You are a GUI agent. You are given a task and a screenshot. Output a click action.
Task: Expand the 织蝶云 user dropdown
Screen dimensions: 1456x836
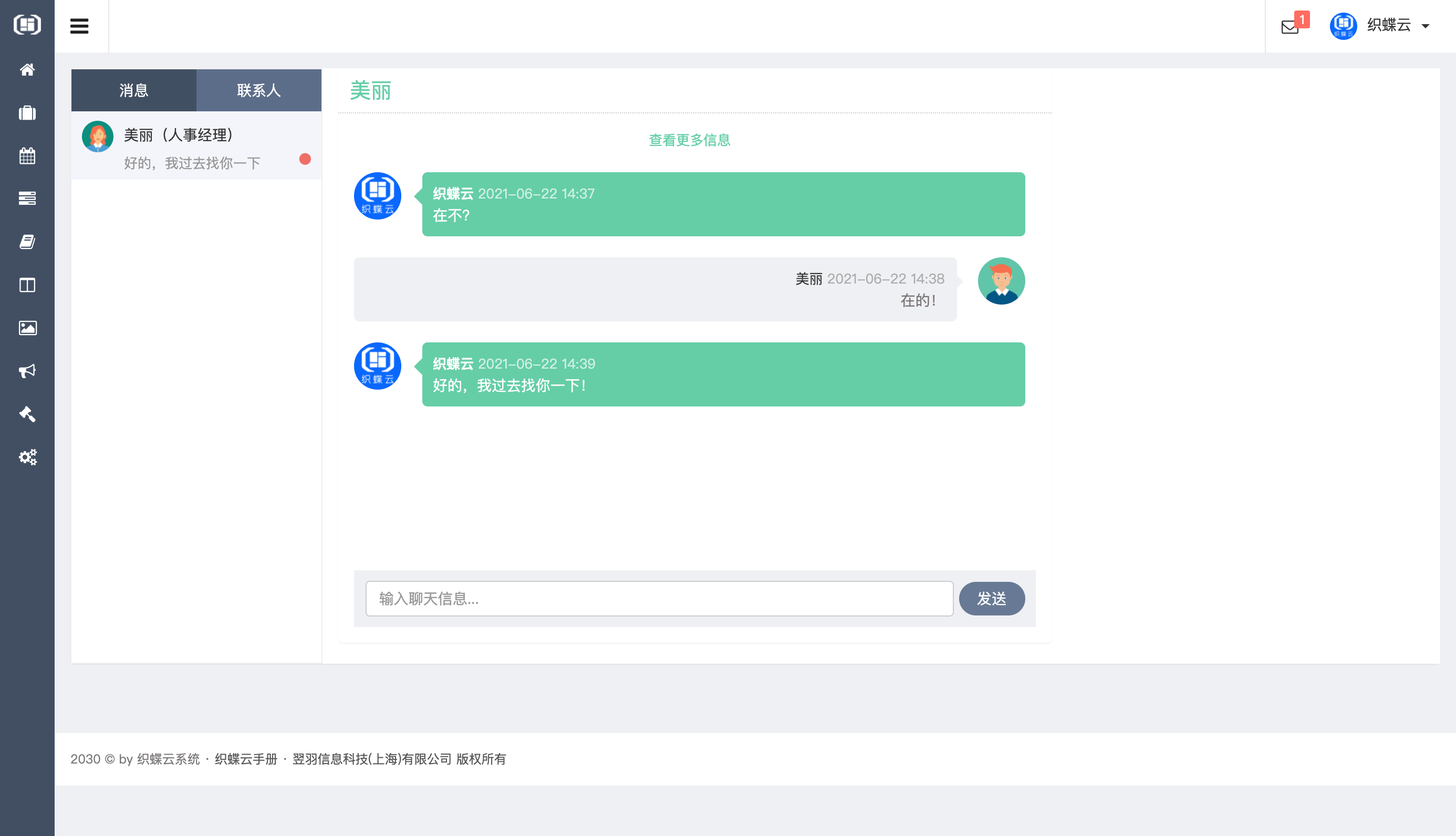click(1388, 26)
